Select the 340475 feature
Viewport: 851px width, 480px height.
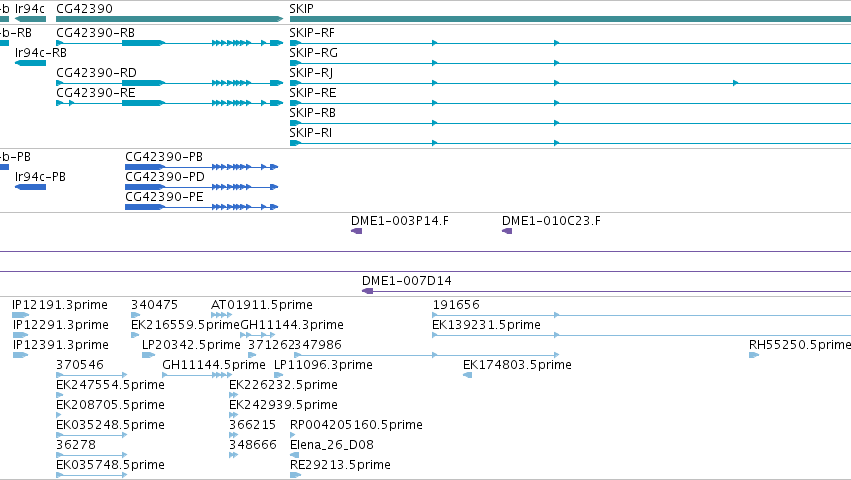coord(136,315)
